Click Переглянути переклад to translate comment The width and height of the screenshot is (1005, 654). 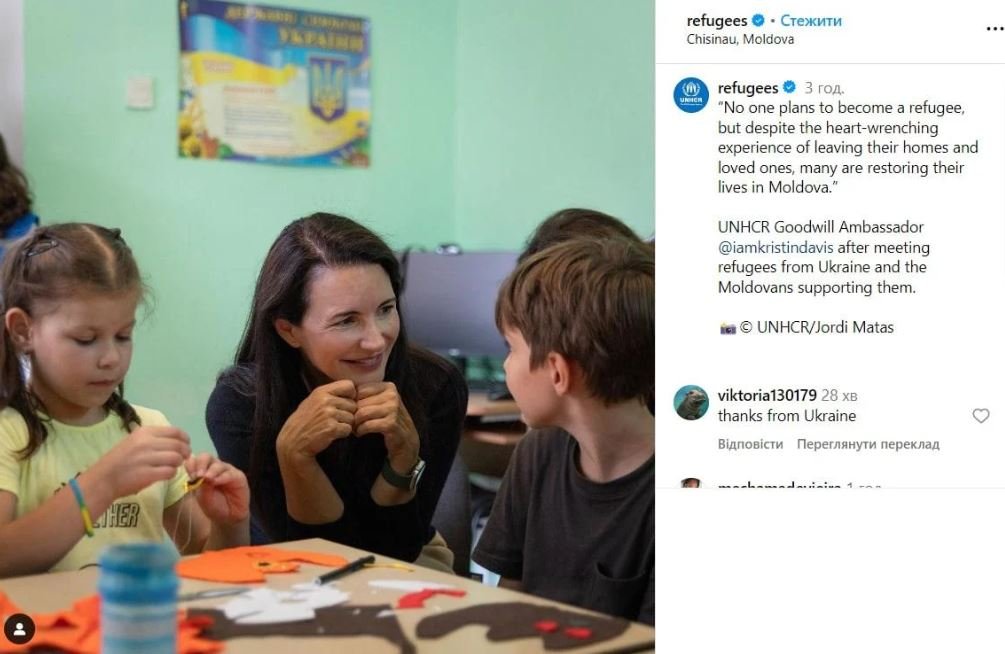(x=868, y=444)
